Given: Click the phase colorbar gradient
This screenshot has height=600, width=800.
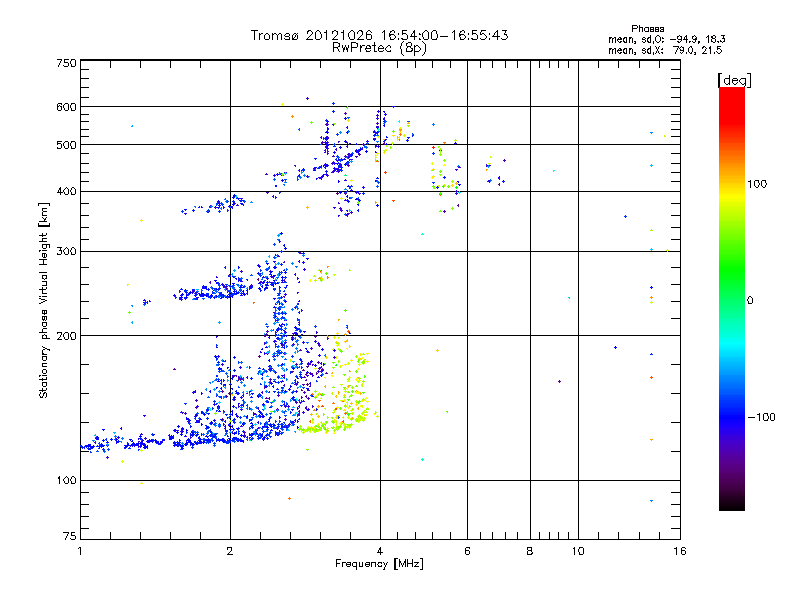Looking at the screenshot, I should coord(732,298).
